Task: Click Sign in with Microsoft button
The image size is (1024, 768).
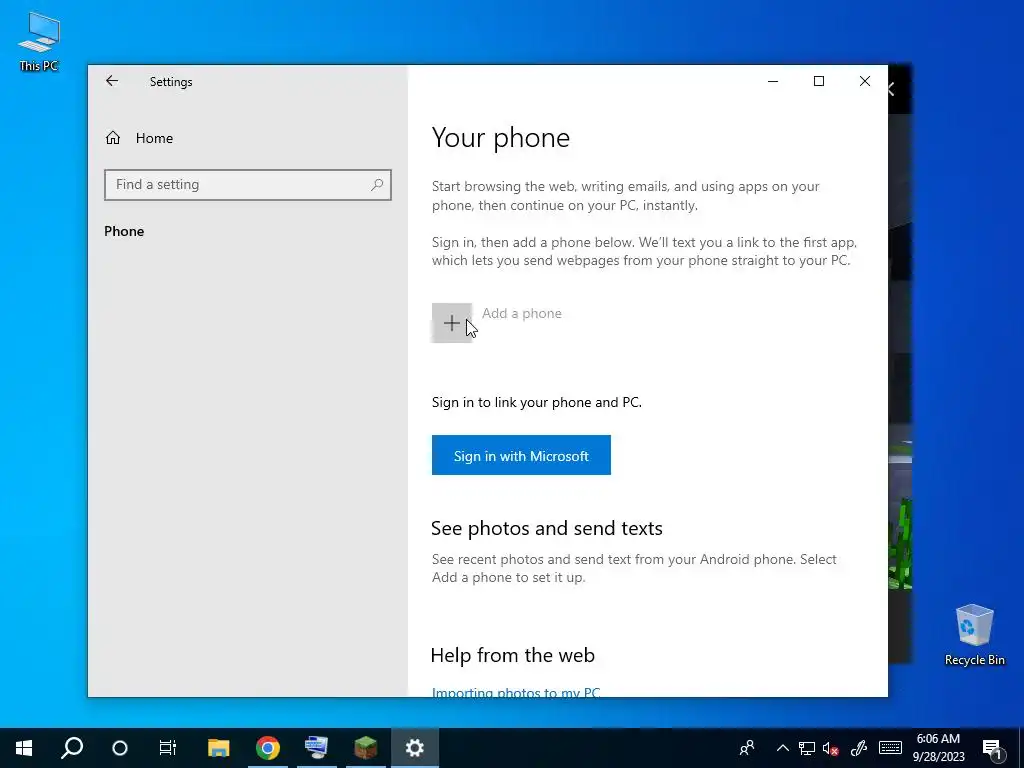Action: click(521, 455)
